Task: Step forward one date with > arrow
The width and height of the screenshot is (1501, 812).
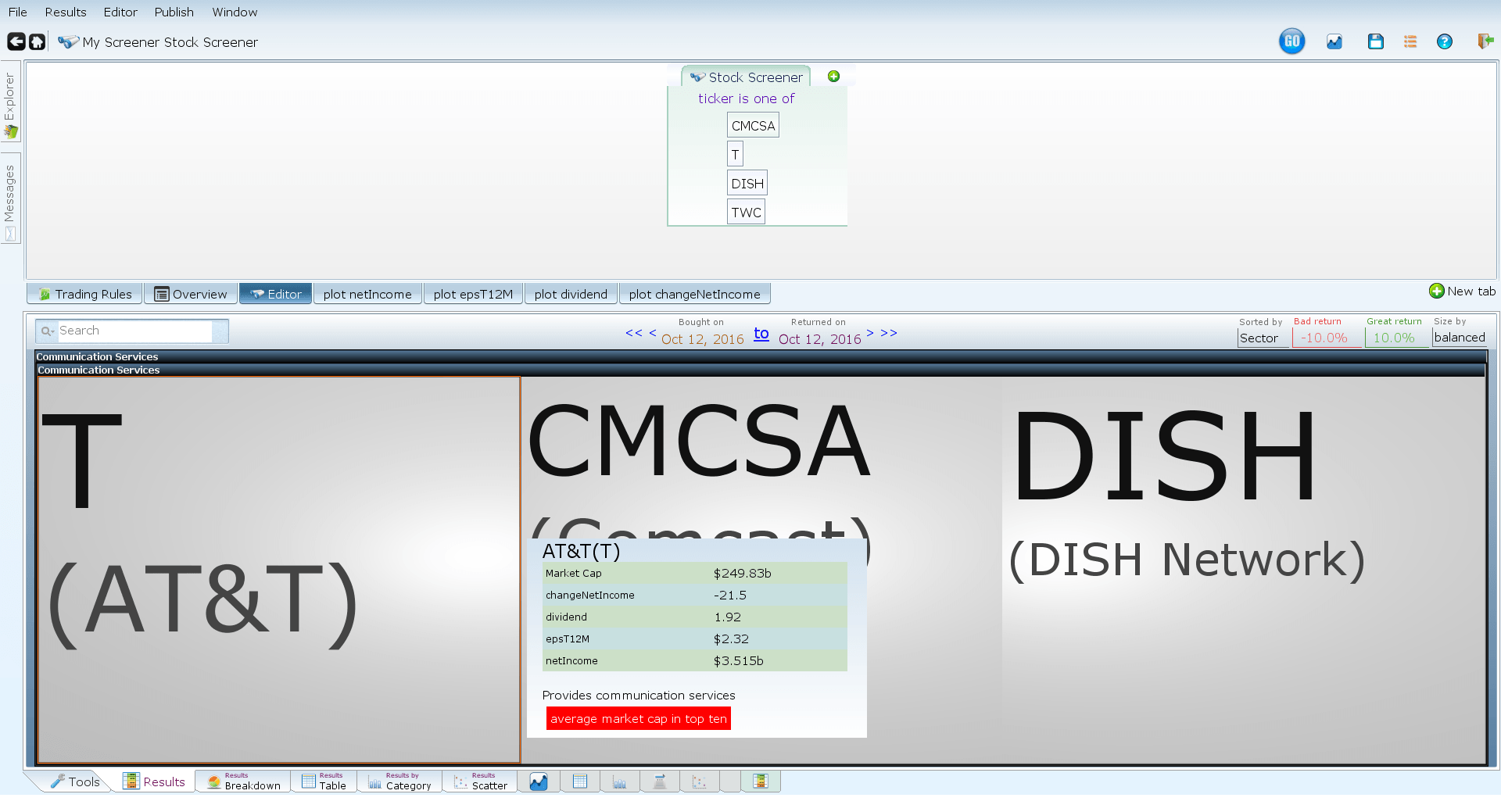Action: pos(870,333)
